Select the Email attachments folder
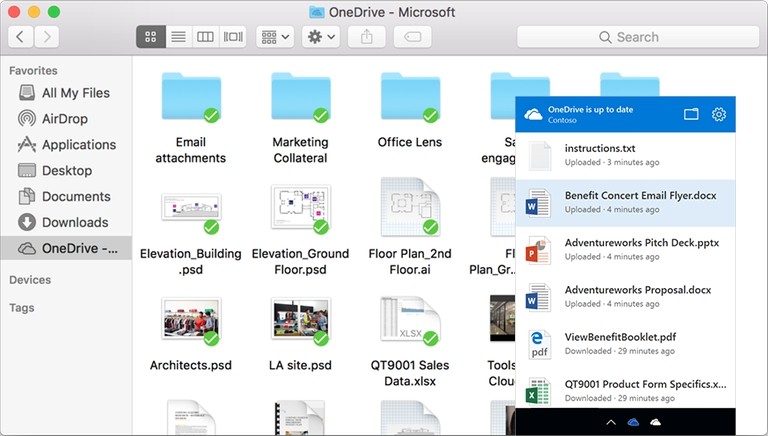Viewport: 768px width, 436px height. click(x=191, y=97)
